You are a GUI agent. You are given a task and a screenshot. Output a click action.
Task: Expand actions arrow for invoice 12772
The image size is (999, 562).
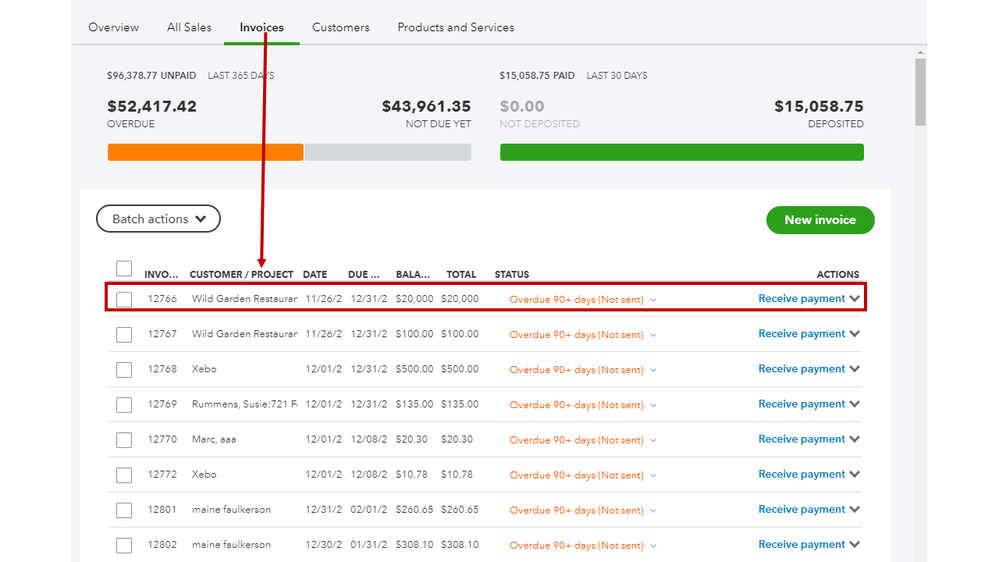854,473
